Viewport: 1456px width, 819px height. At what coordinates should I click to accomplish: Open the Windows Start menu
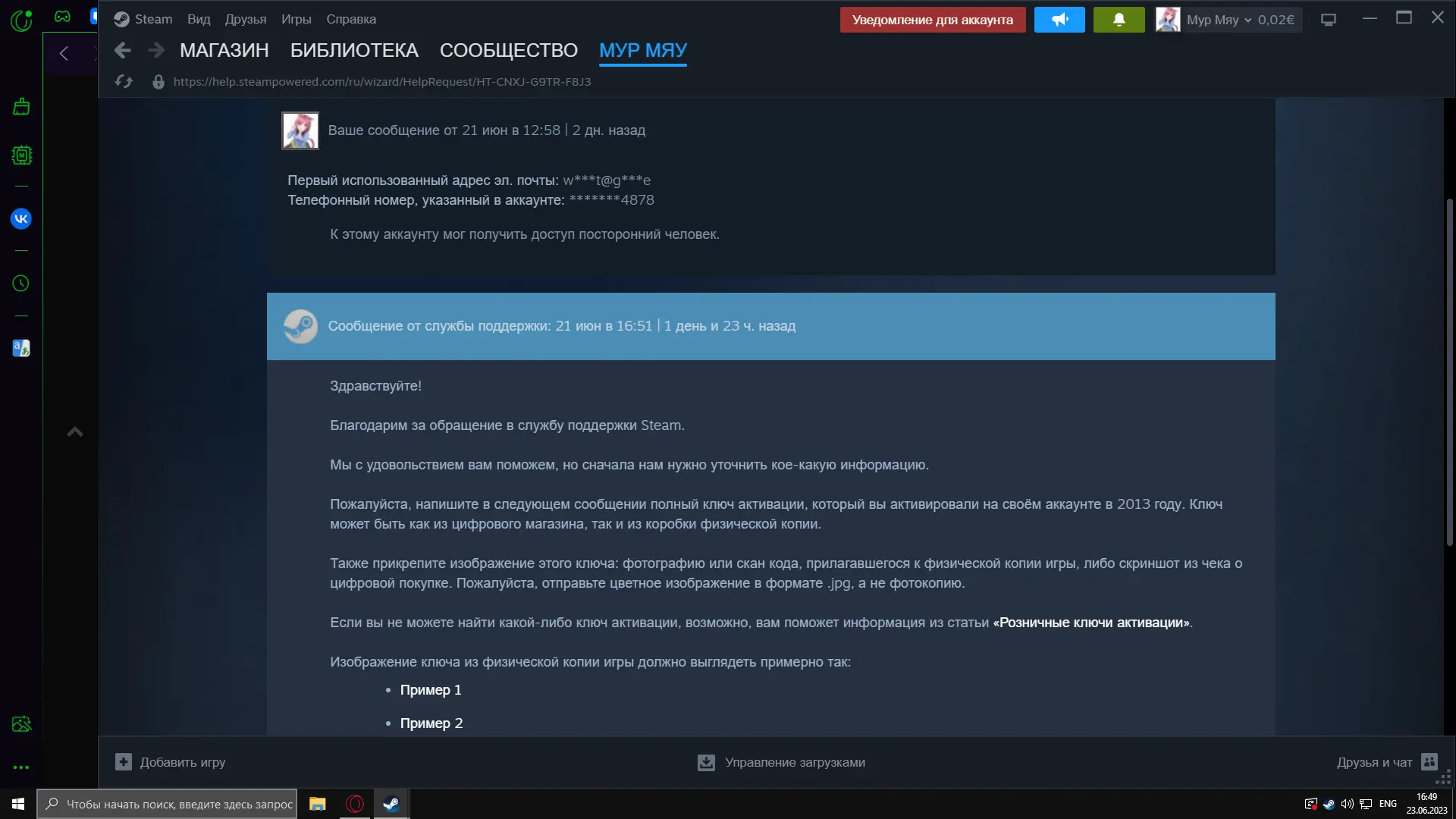click(x=18, y=804)
